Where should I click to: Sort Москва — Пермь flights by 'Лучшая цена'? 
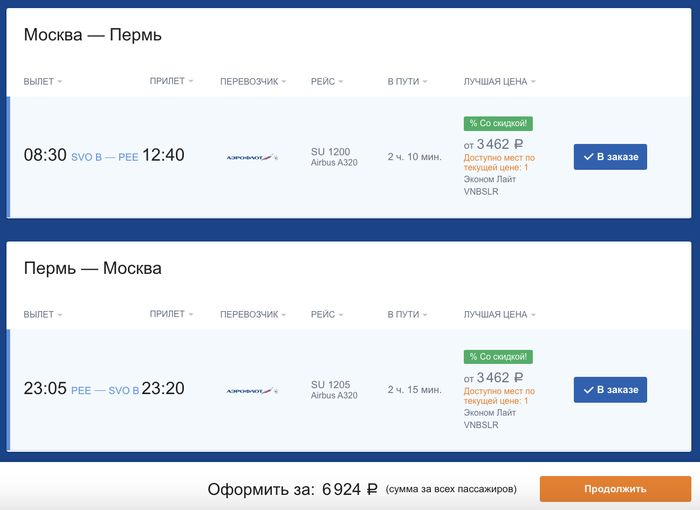(499, 81)
